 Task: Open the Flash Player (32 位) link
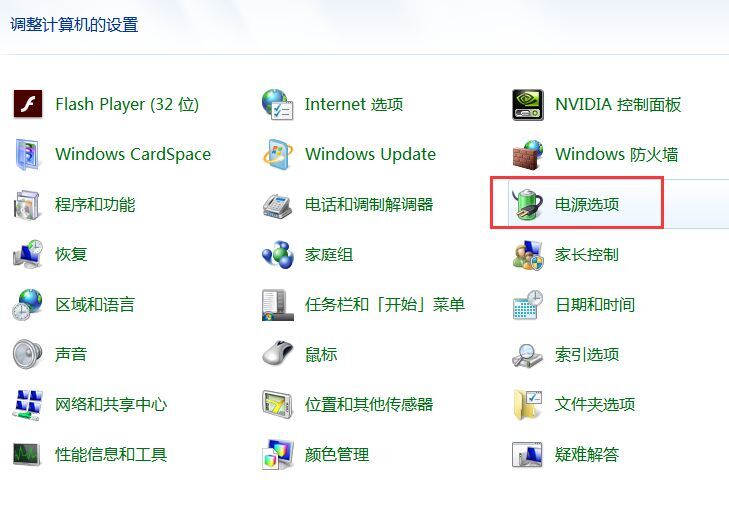[x=127, y=104]
